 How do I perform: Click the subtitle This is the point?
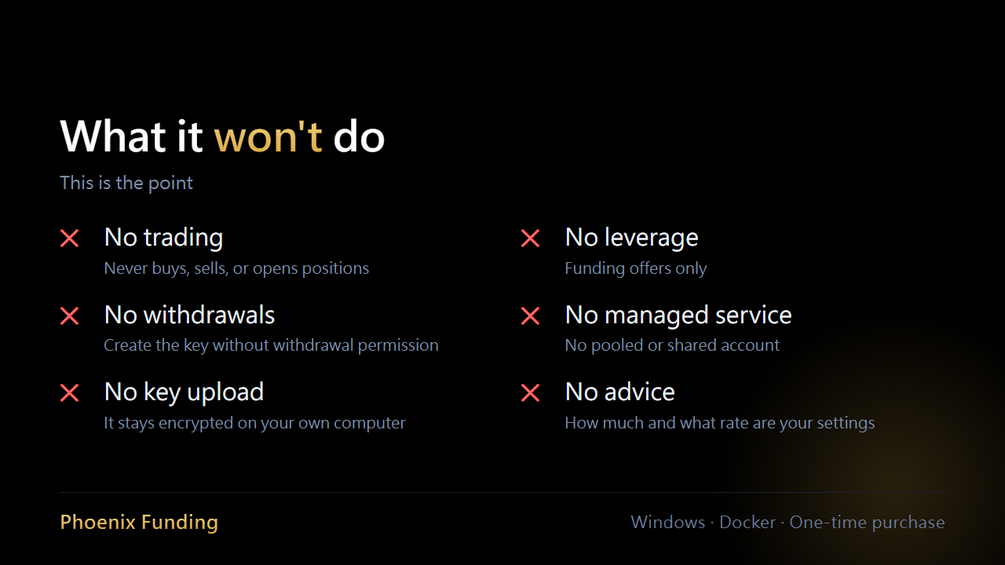click(126, 183)
